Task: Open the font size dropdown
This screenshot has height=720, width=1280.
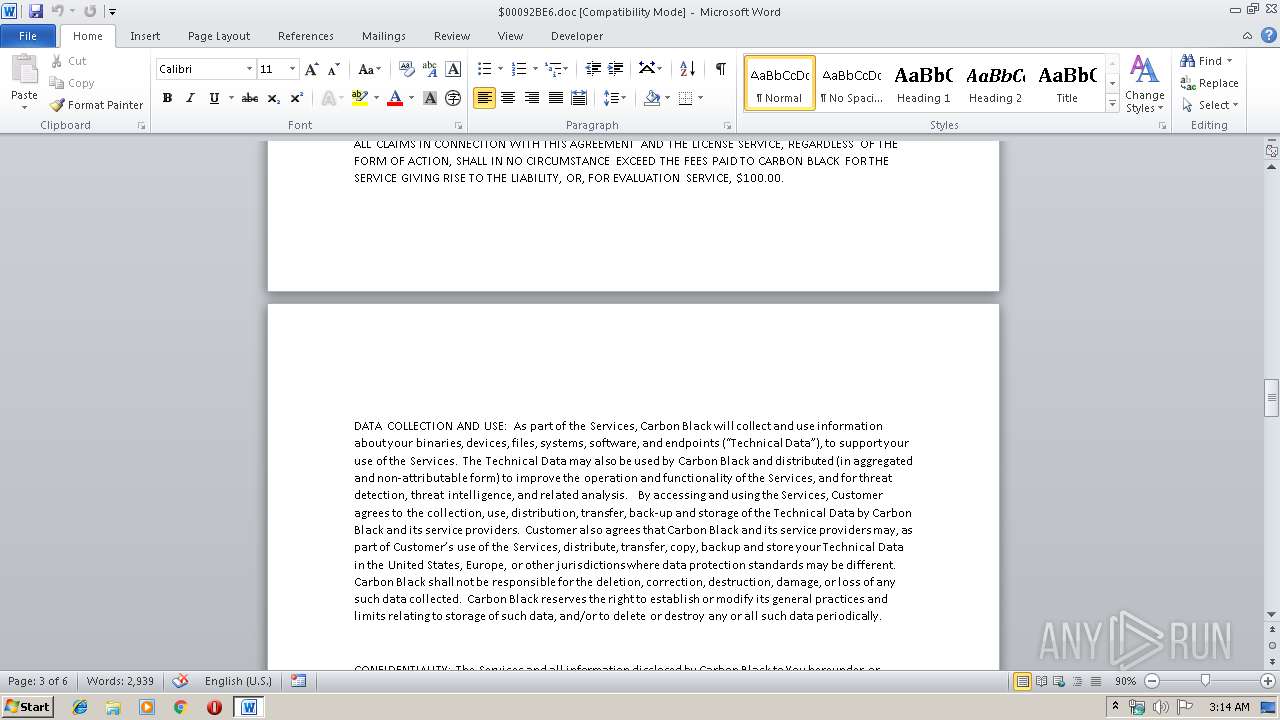Action: (292, 69)
